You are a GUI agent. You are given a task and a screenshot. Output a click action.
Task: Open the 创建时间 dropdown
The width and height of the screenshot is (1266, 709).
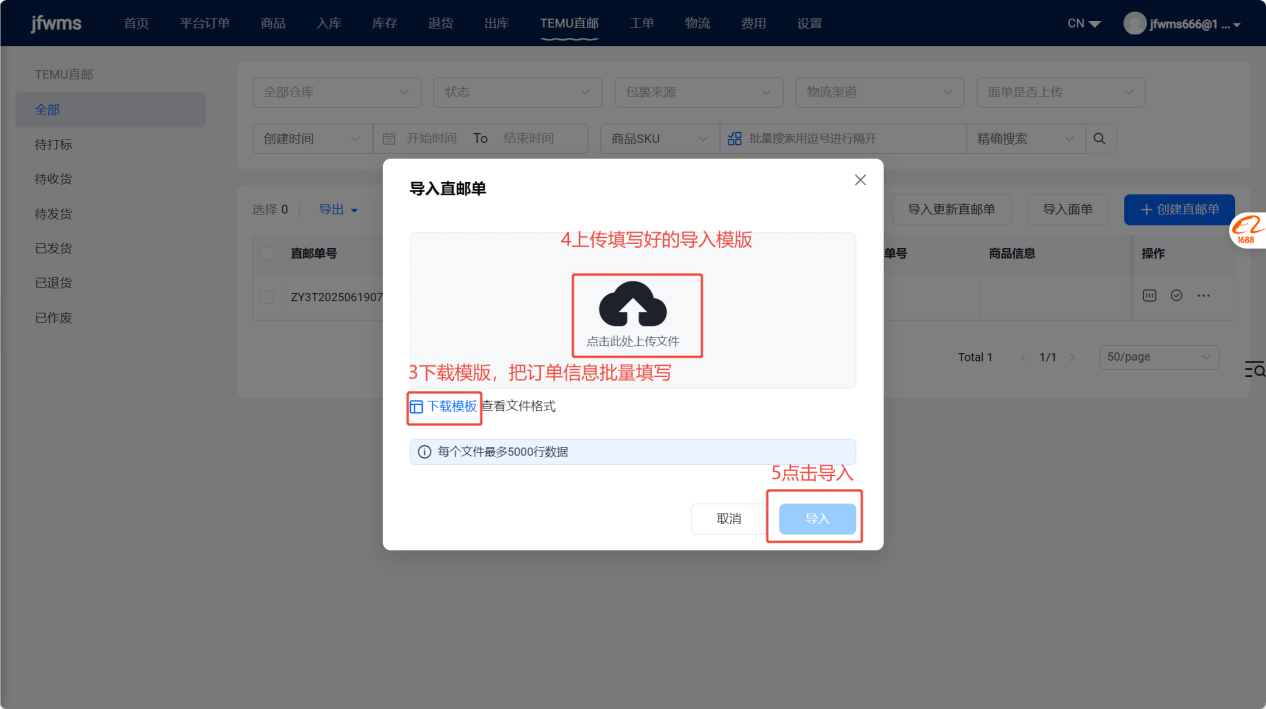coord(312,139)
